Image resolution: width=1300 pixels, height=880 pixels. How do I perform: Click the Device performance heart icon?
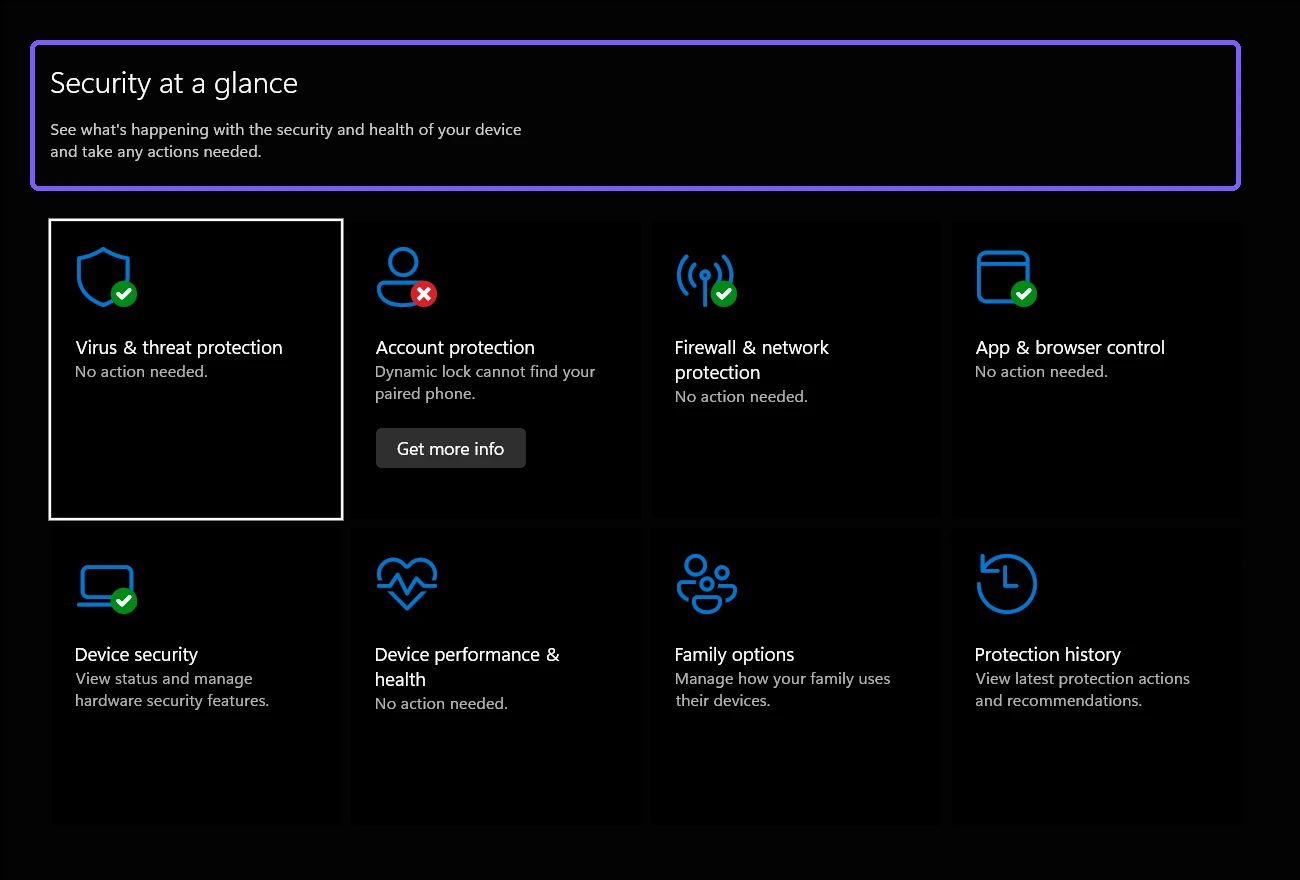coord(407,583)
